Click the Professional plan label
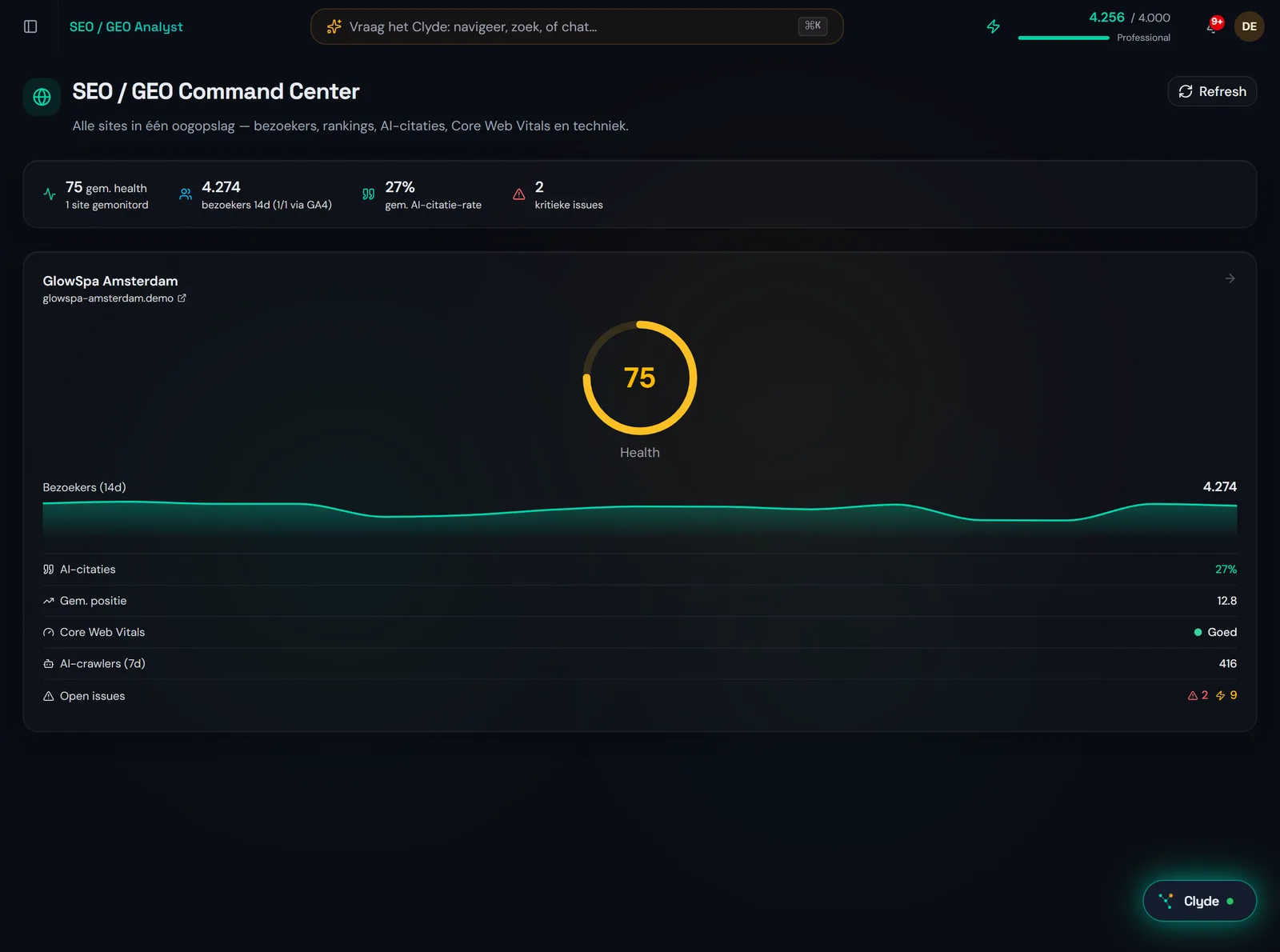This screenshot has width=1280, height=952. [x=1143, y=38]
